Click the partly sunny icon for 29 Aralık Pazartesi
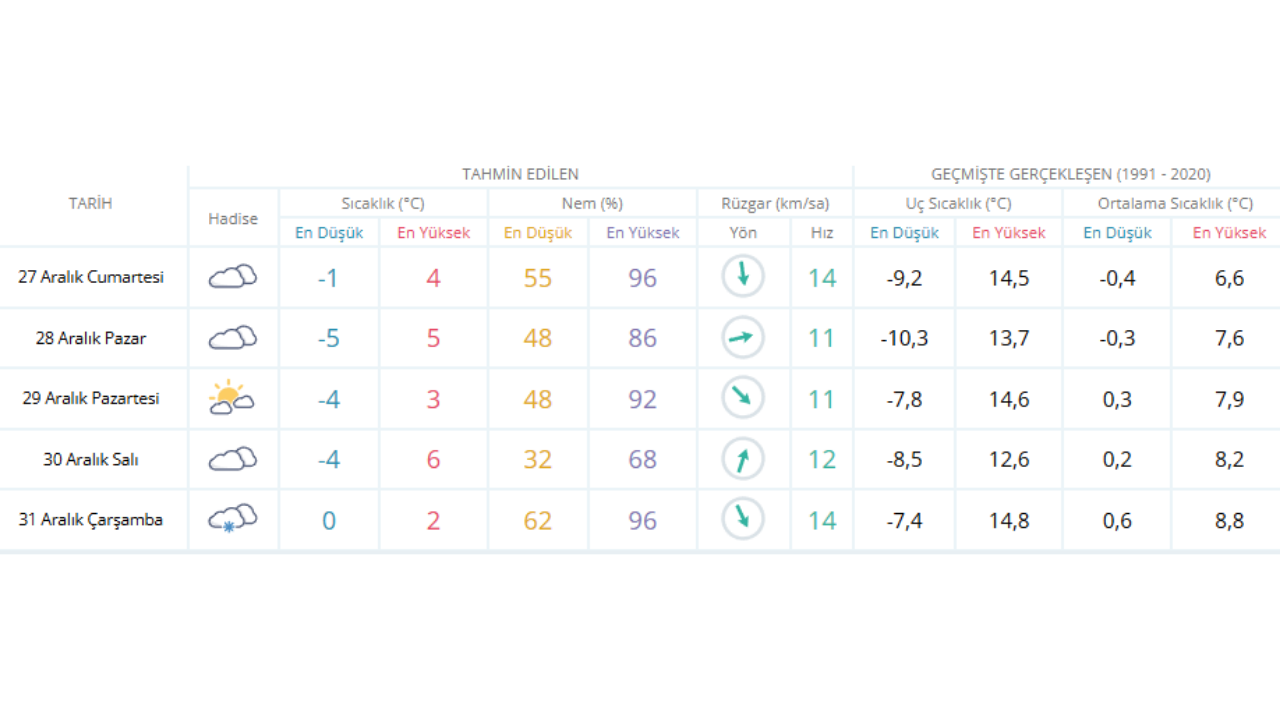The width and height of the screenshot is (1280, 720). point(231,398)
